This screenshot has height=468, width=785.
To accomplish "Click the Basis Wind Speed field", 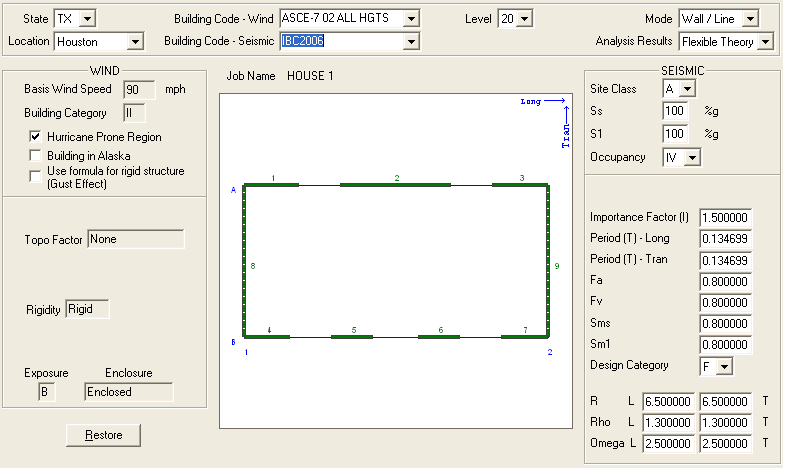I will tap(139, 89).
